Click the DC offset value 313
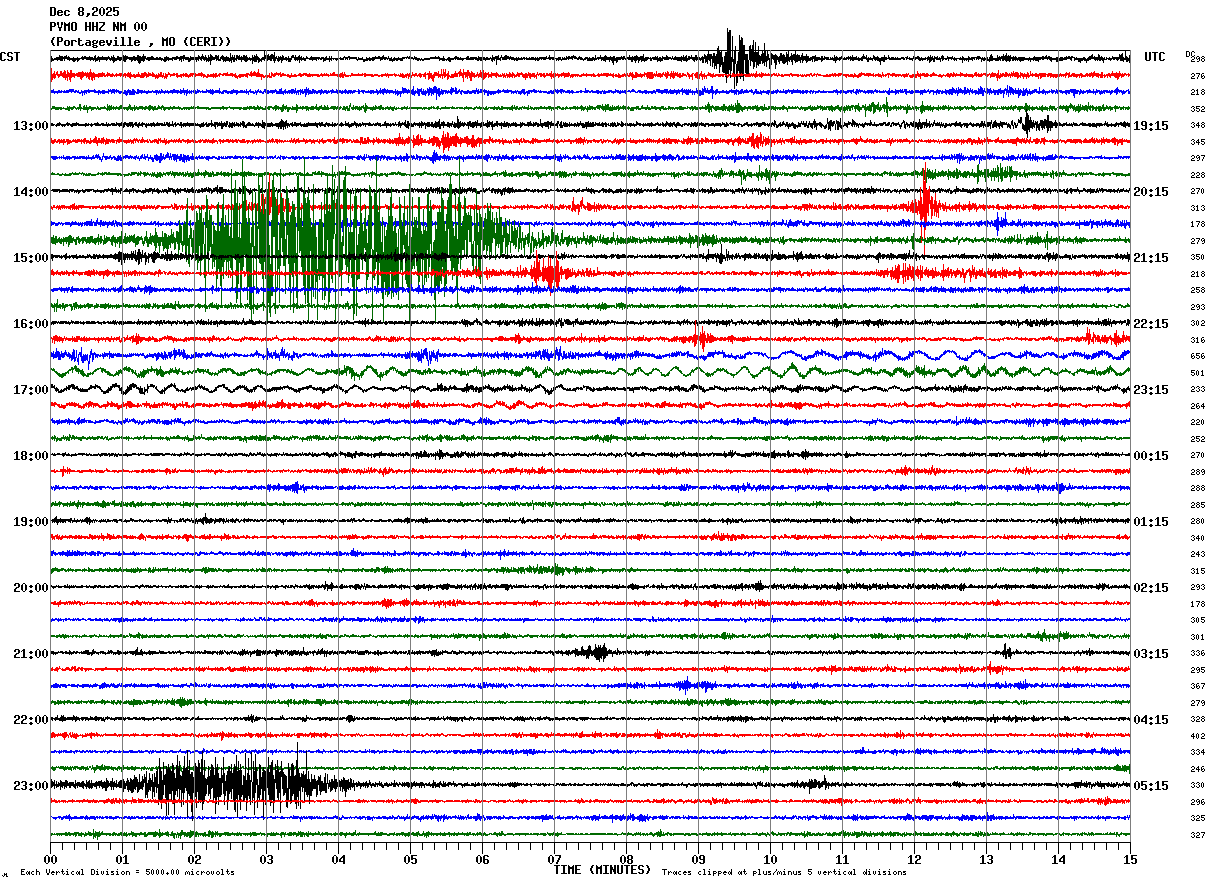The height and width of the screenshot is (886, 1210). click(x=1197, y=208)
